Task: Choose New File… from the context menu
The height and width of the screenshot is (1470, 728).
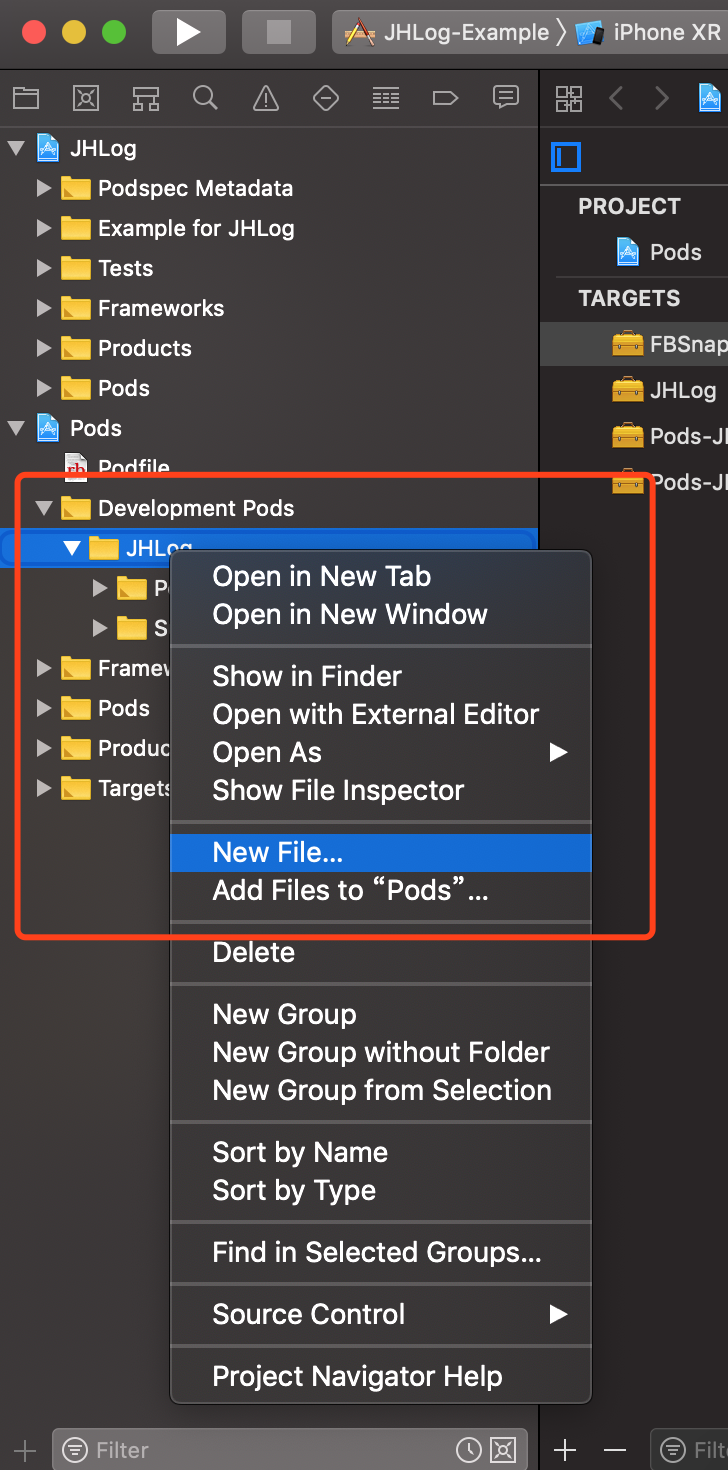Action: click(278, 852)
